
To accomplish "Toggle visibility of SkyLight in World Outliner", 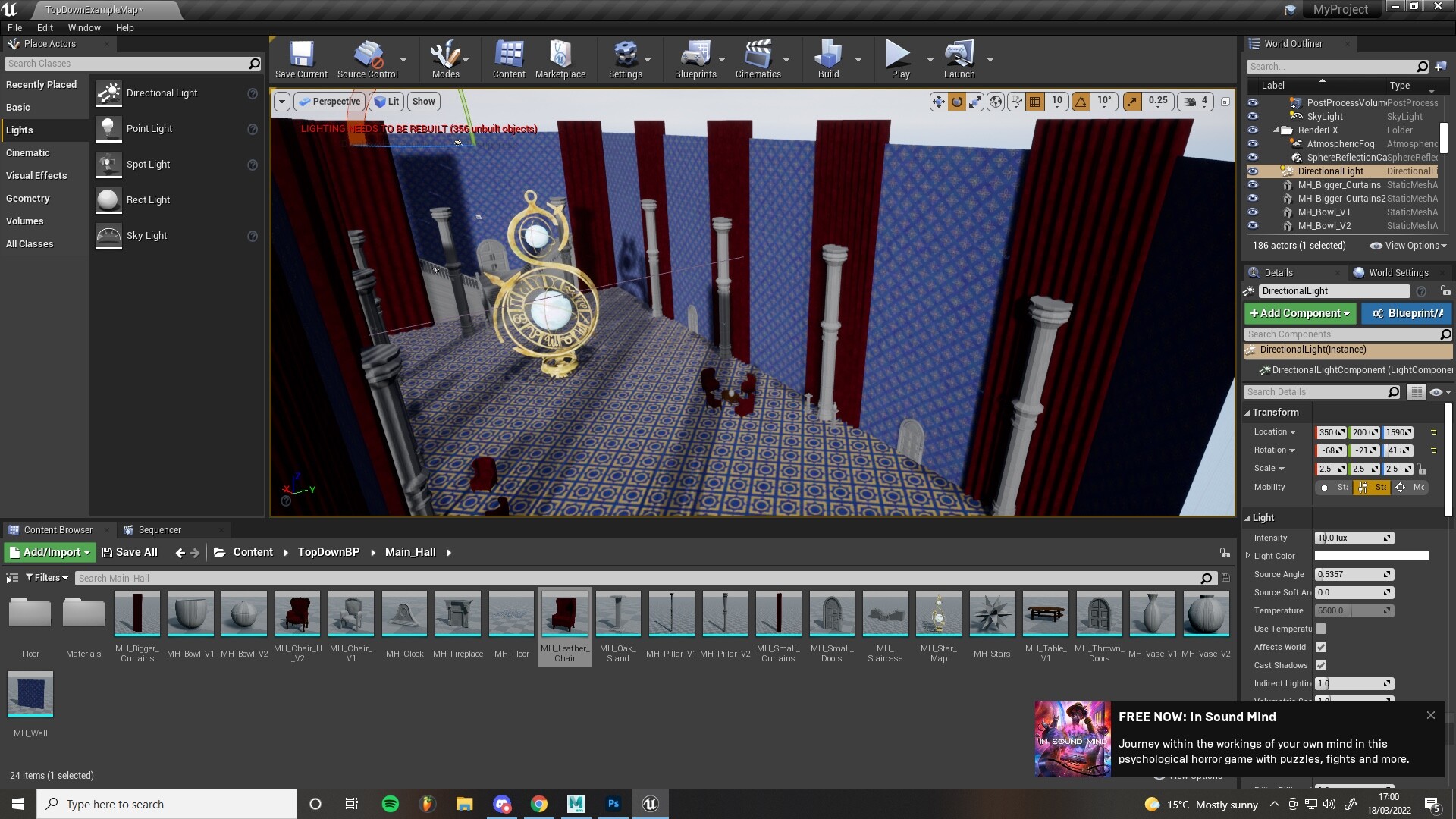I will coord(1253,116).
